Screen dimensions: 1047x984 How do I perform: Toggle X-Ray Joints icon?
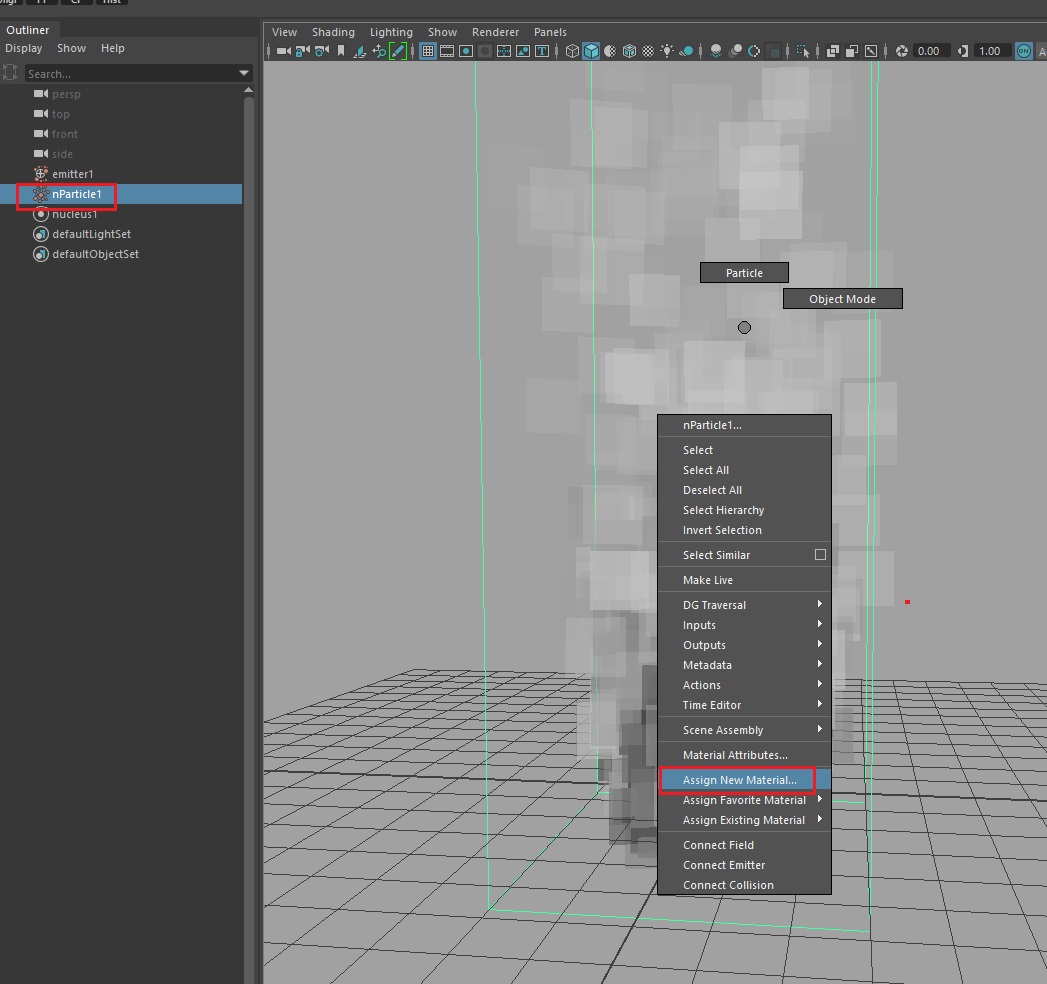(x=871, y=51)
